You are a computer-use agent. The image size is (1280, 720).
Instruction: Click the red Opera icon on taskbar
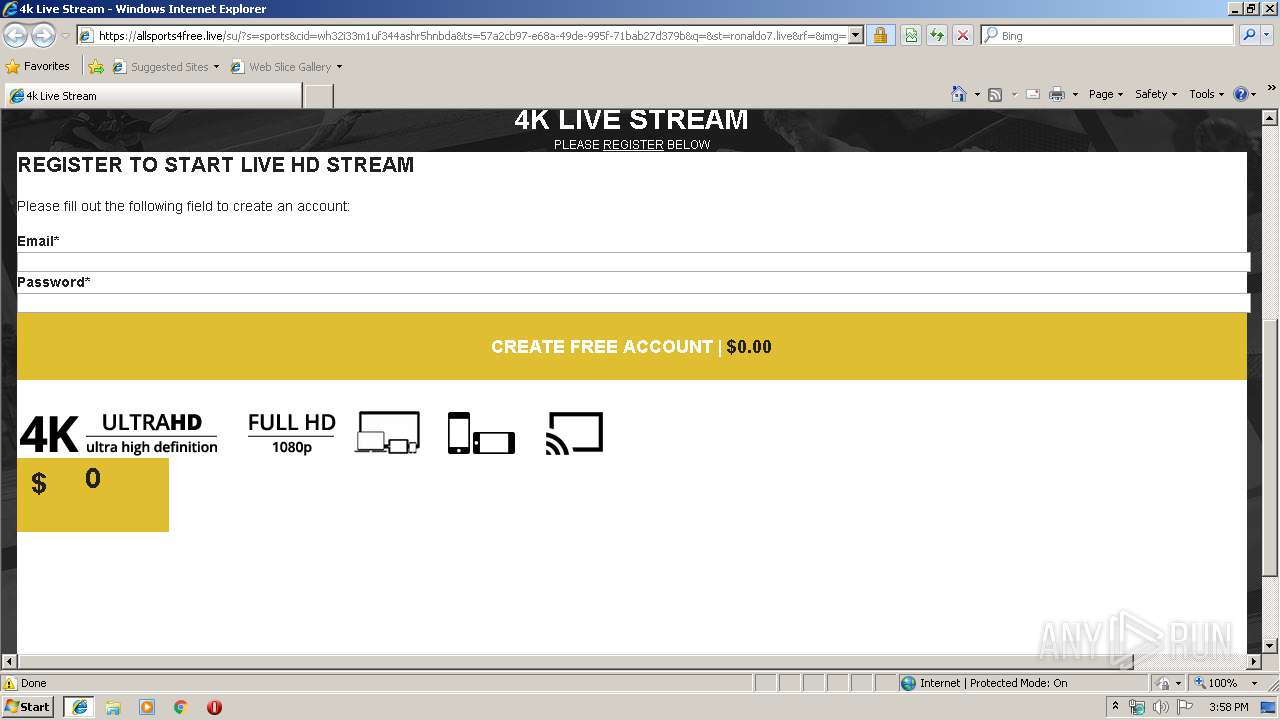214,707
